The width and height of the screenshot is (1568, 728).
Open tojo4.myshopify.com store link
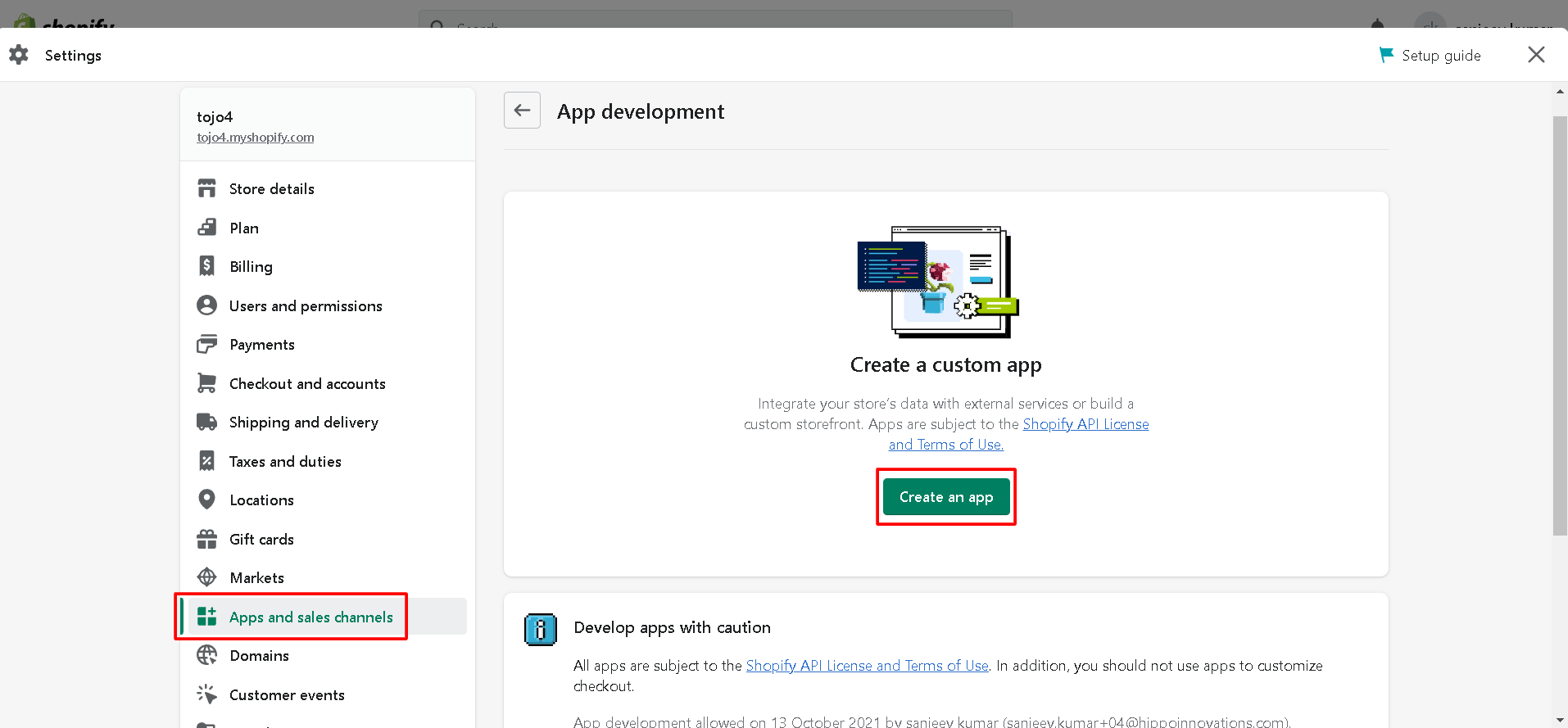(x=256, y=138)
